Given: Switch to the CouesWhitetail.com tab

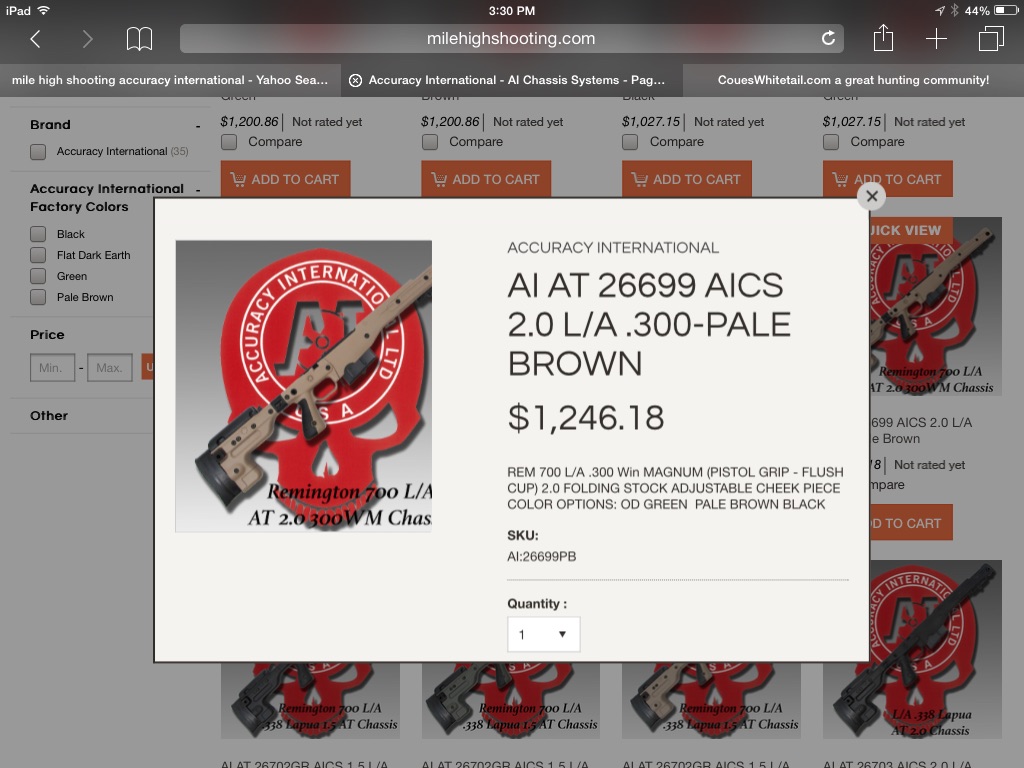Looking at the screenshot, I should point(853,80).
